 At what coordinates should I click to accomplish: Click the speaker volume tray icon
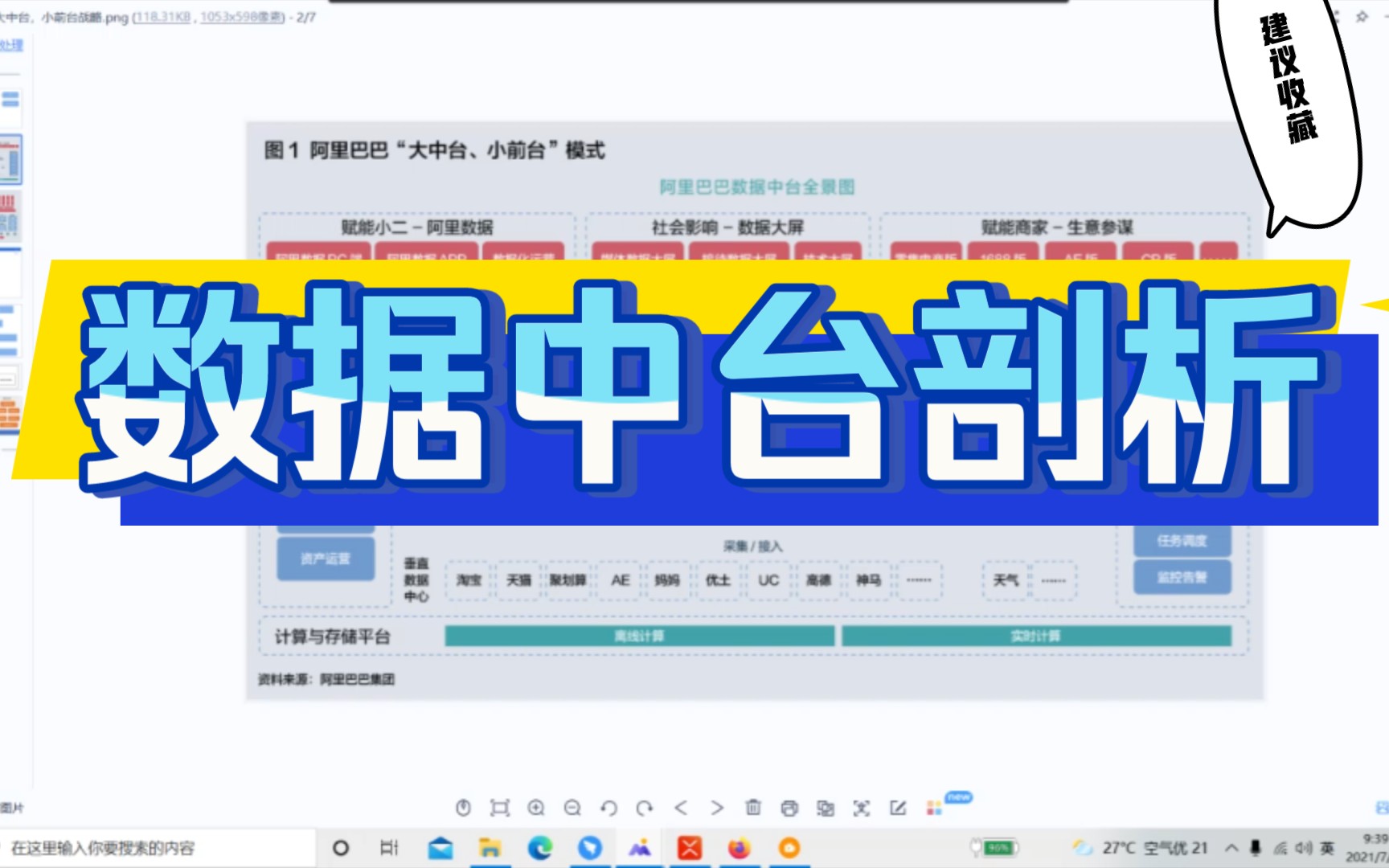tap(1304, 848)
